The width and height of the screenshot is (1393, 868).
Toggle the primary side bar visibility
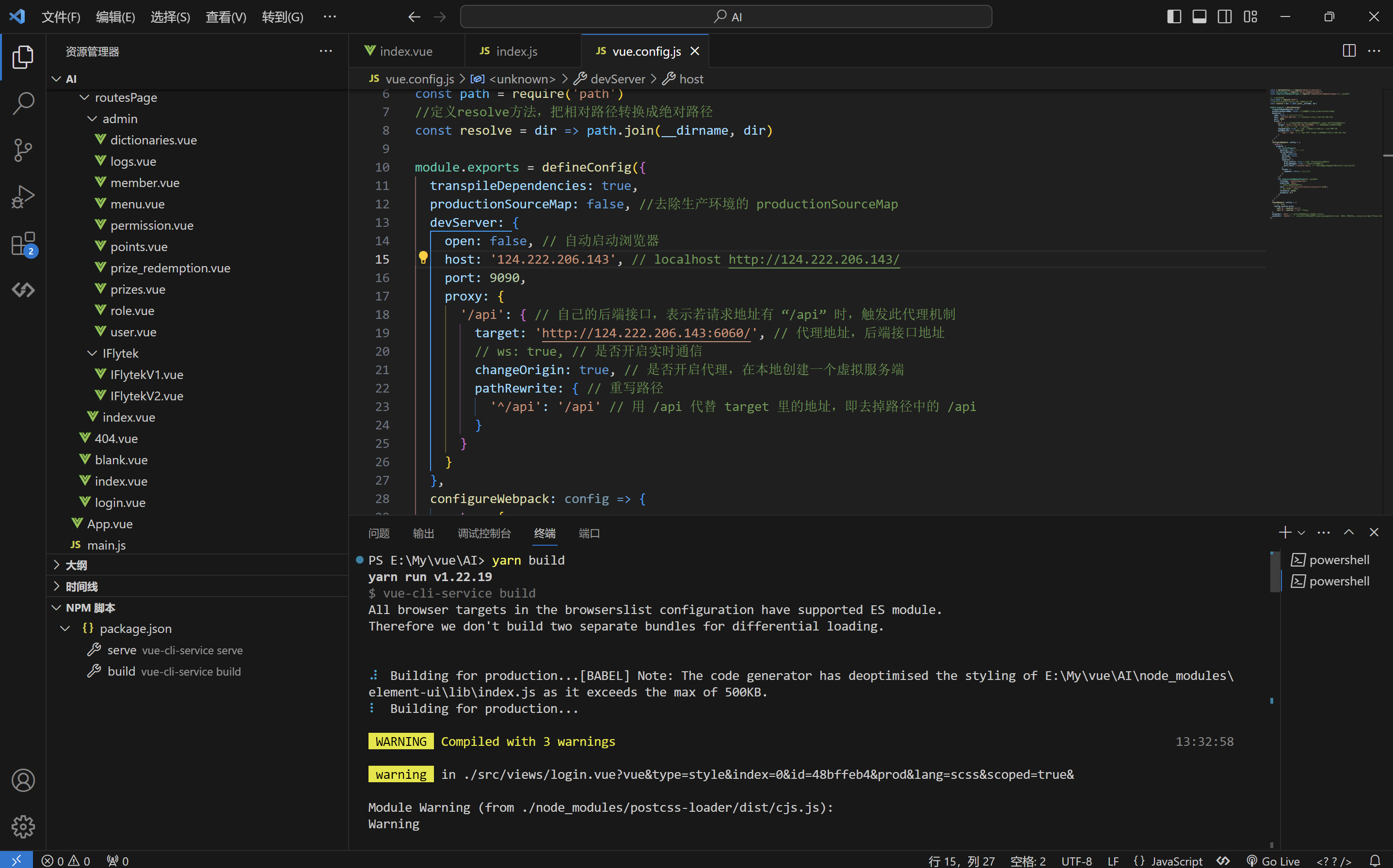[x=1174, y=16]
